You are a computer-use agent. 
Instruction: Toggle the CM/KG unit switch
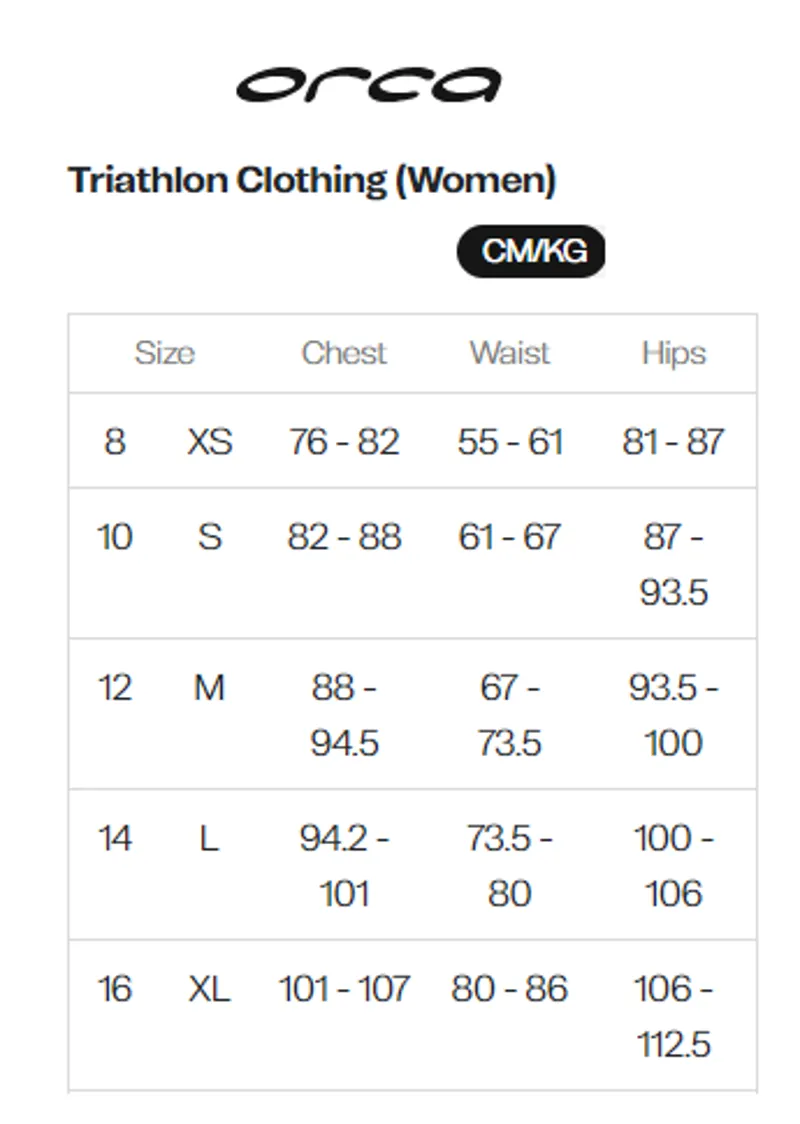pyautogui.click(x=531, y=252)
